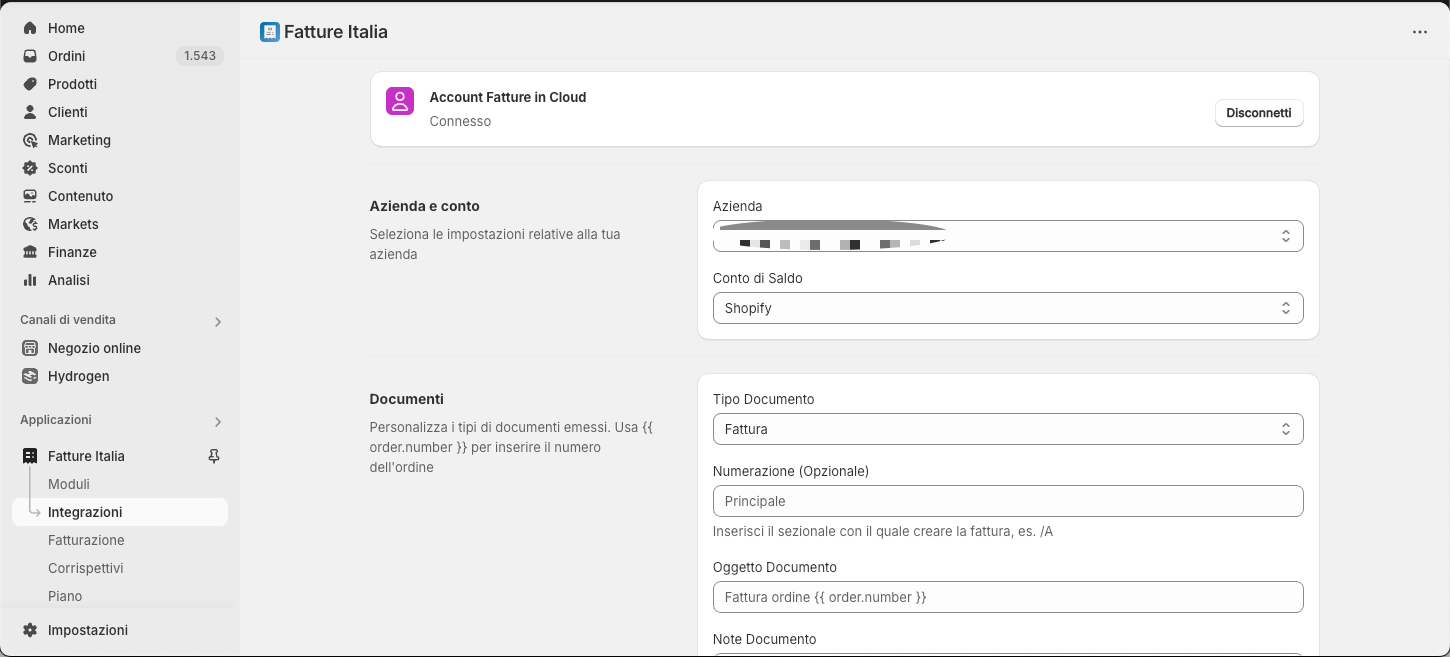The image size is (1450, 657).
Task: Click the Markets globe icon
Action: click(30, 224)
